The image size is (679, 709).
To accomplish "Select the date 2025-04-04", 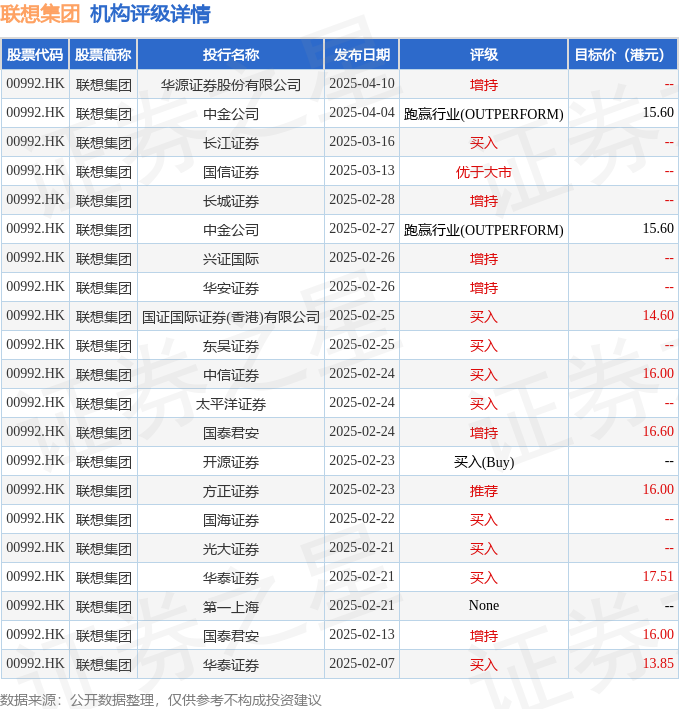I will [x=362, y=113].
